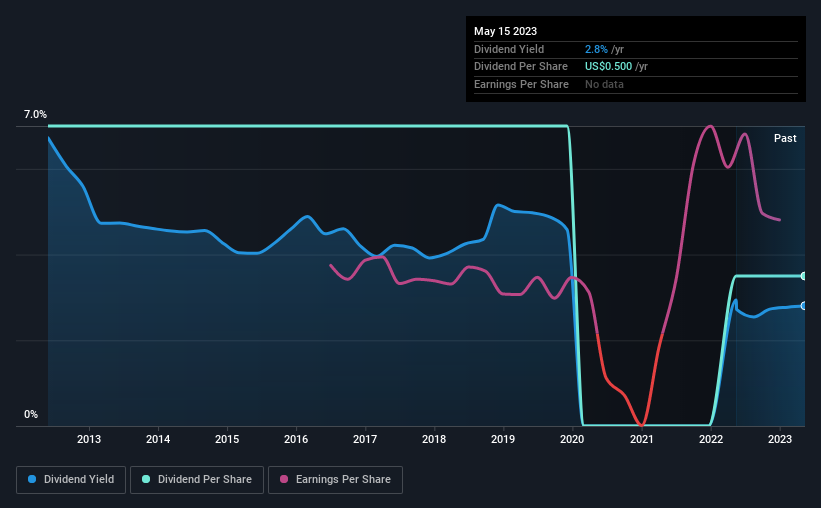Toggle the Dividend Yield legend button

click(70, 480)
